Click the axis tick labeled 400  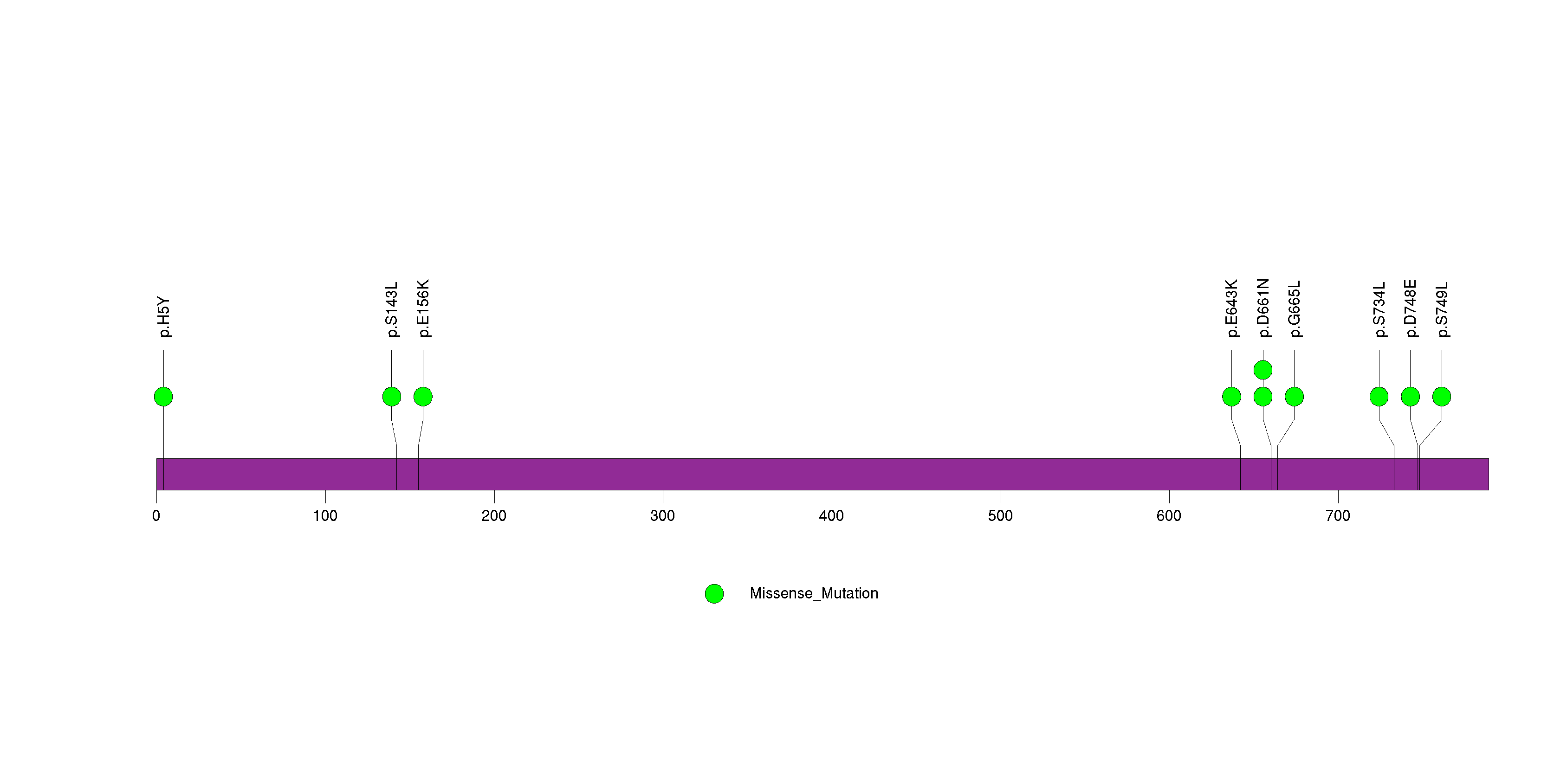tap(832, 516)
